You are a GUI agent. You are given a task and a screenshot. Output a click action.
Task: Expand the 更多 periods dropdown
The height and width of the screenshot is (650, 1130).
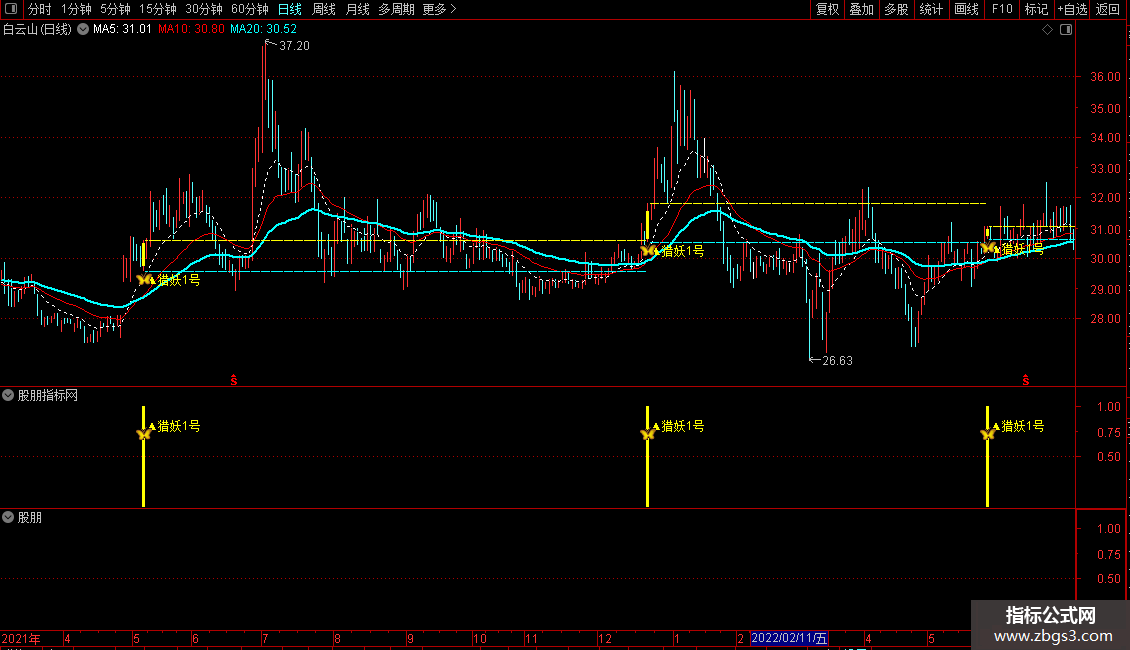coord(439,9)
